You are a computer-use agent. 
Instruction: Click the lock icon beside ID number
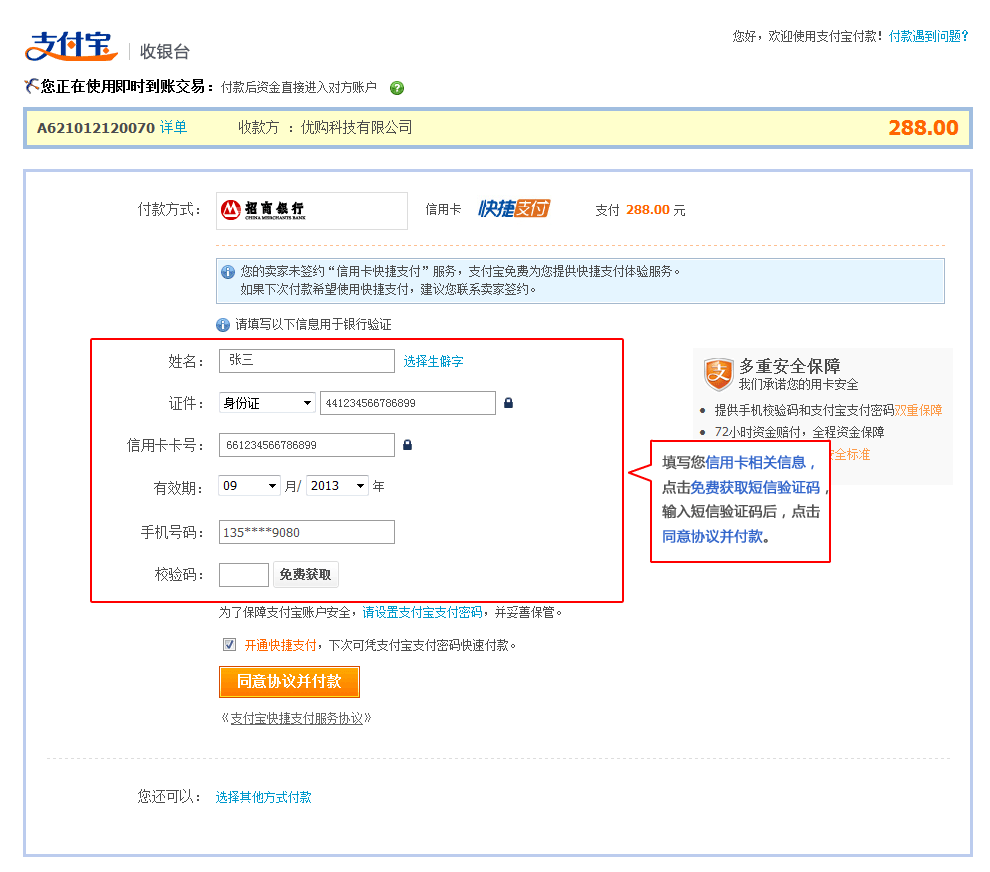(508, 403)
